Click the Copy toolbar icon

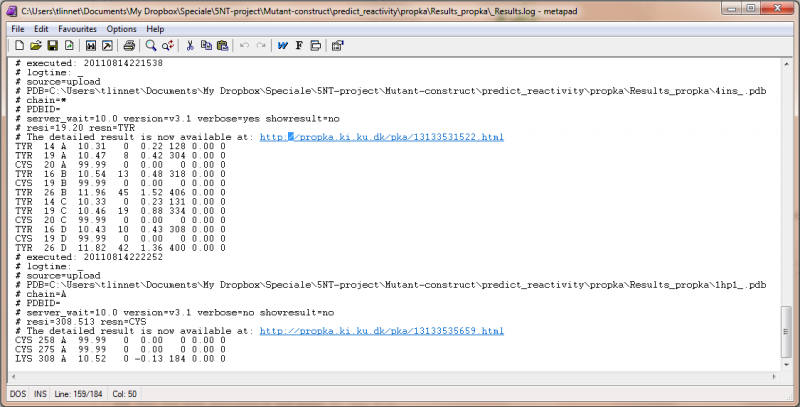(x=206, y=45)
